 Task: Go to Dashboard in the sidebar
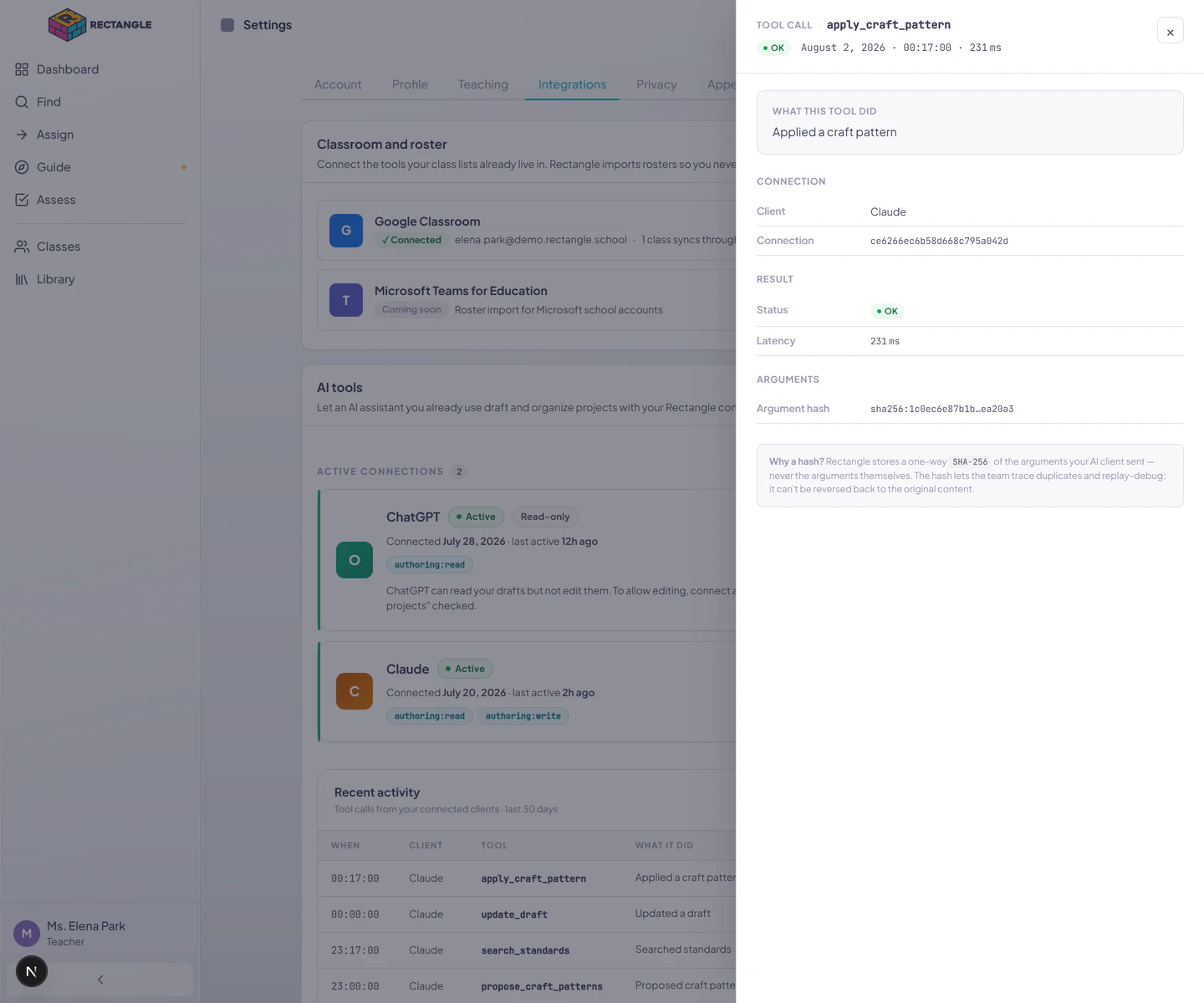[100, 69]
